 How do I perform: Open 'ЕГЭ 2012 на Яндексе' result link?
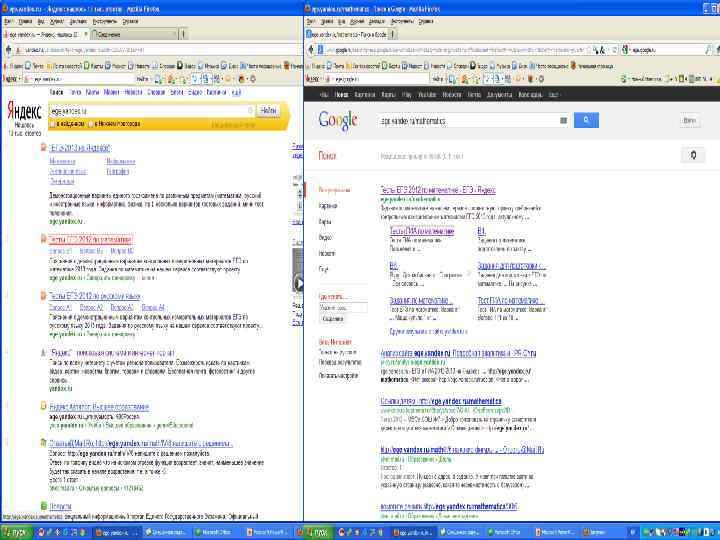[80, 148]
